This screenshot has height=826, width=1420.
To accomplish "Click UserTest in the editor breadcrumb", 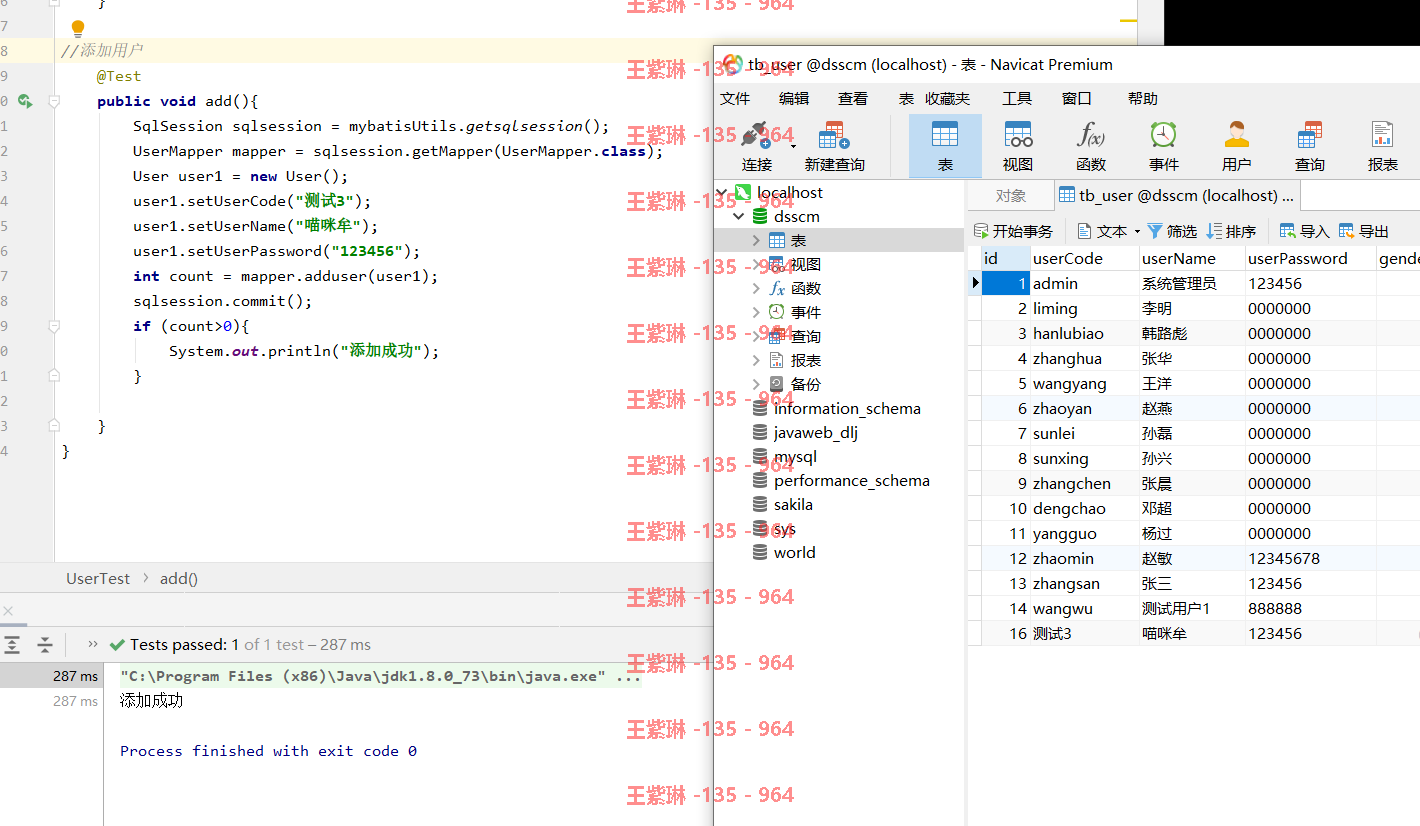I will [x=98, y=578].
